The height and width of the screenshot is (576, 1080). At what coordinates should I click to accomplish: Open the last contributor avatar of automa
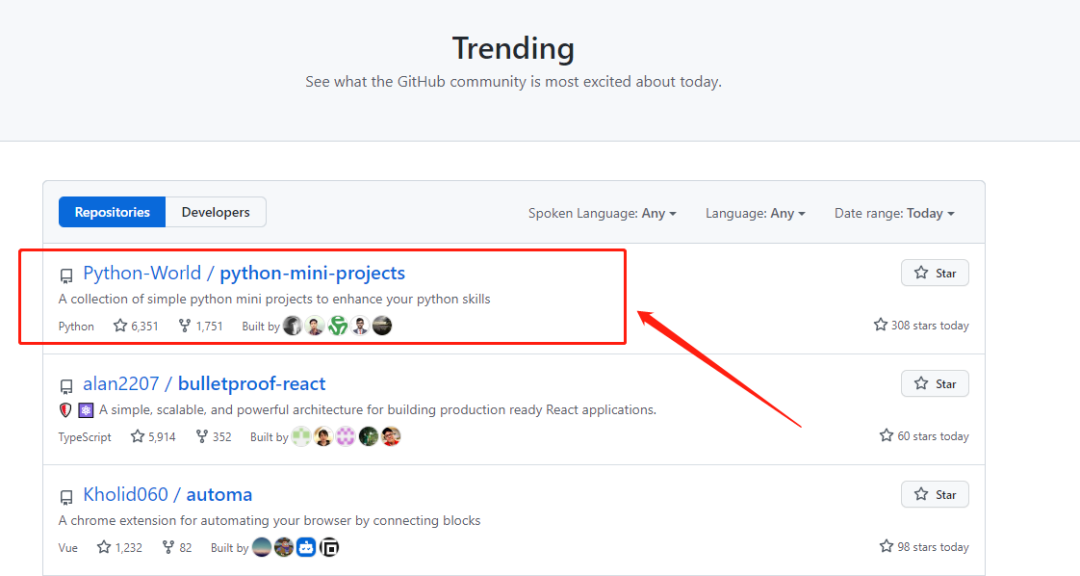pos(329,547)
